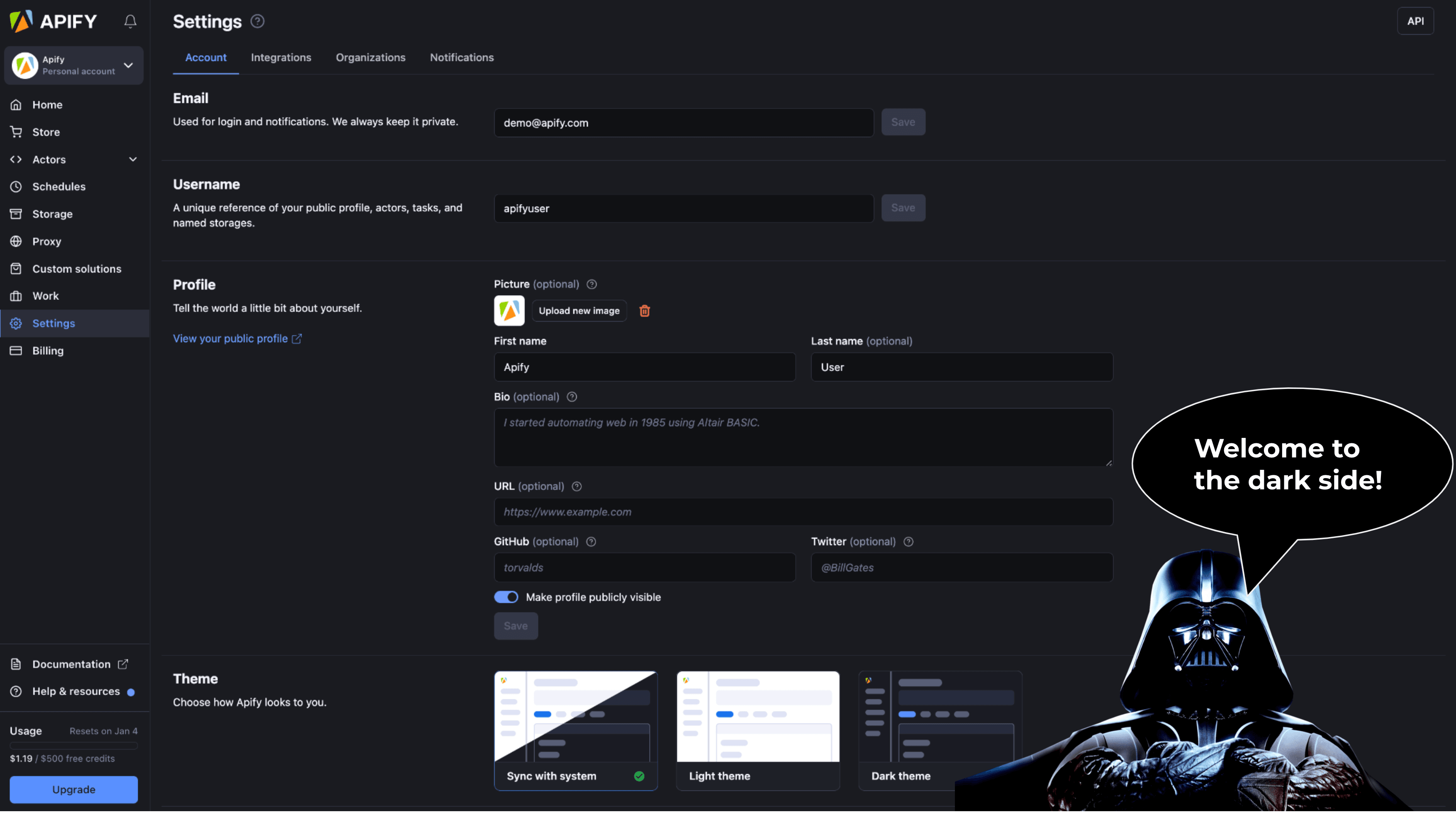Image resolution: width=1456 pixels, height=817 pixels.
Task: Select the Light theme option
Action: [x=757, y=730]
